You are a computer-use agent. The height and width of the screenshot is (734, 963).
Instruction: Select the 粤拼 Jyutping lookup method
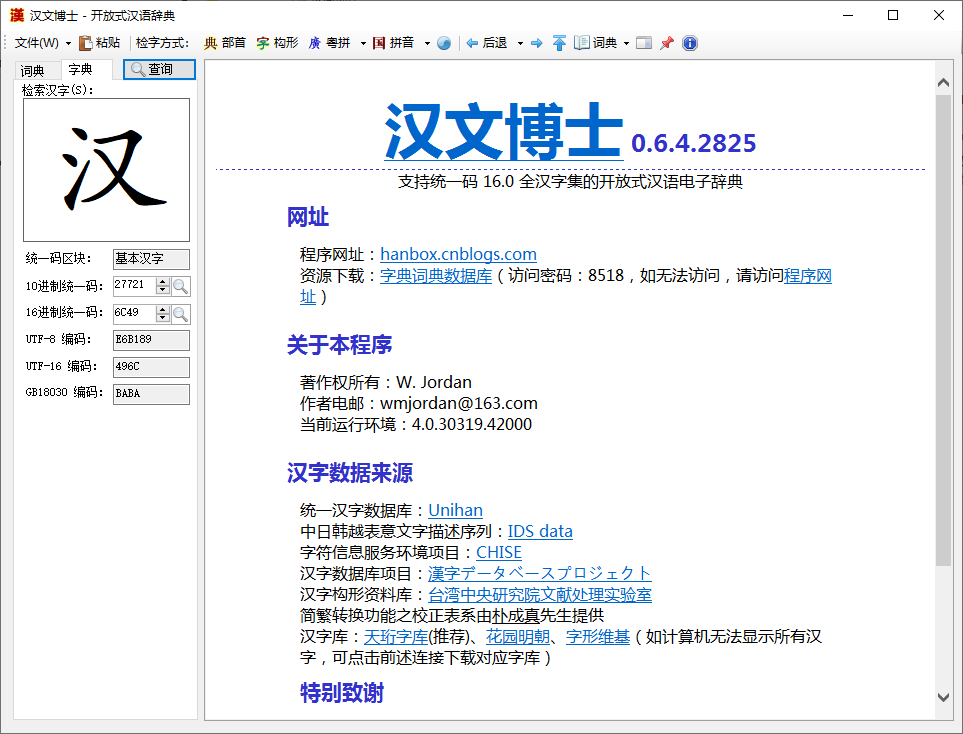point(329,43)
